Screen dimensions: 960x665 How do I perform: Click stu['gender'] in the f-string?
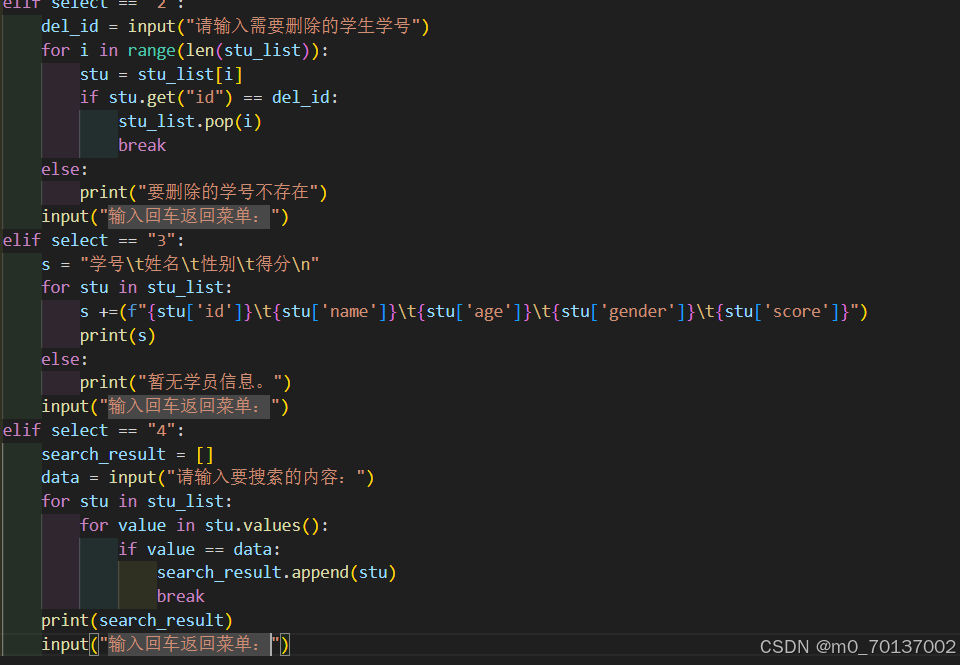[623, 311]
